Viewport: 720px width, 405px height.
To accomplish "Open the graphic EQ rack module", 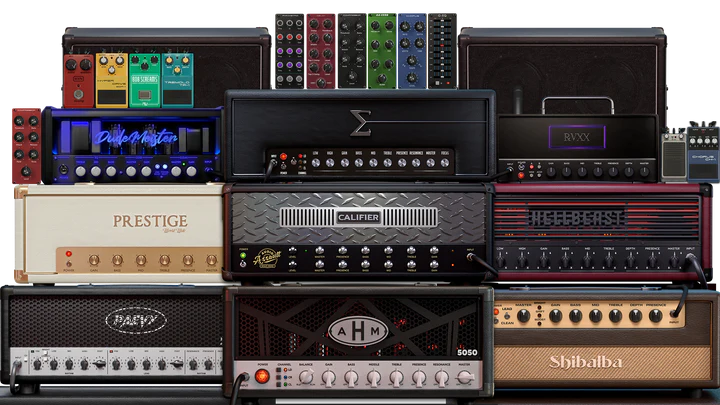I will [442, 51].
